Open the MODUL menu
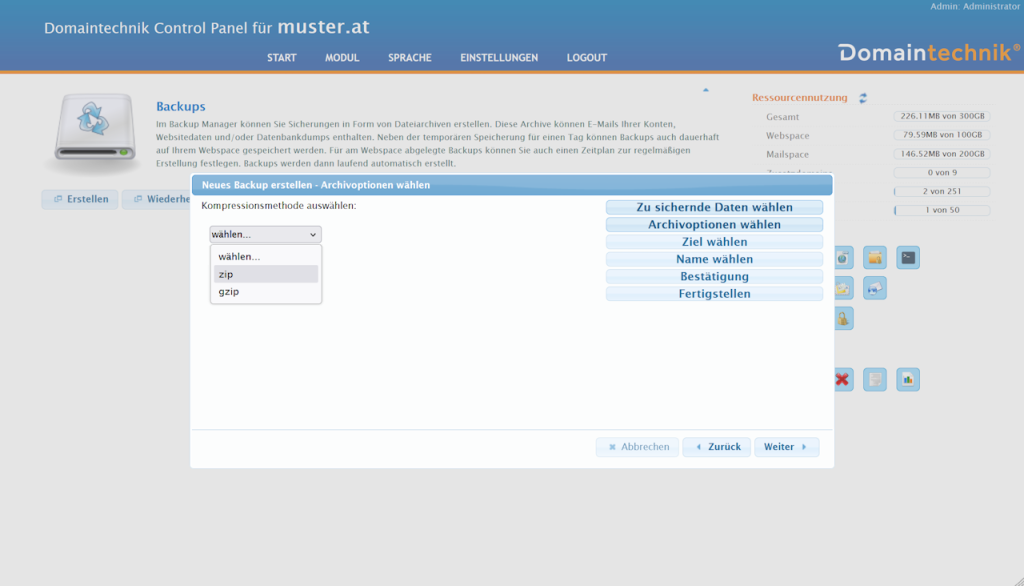This screenshot has height=586, width=1024. coord(342,58)
